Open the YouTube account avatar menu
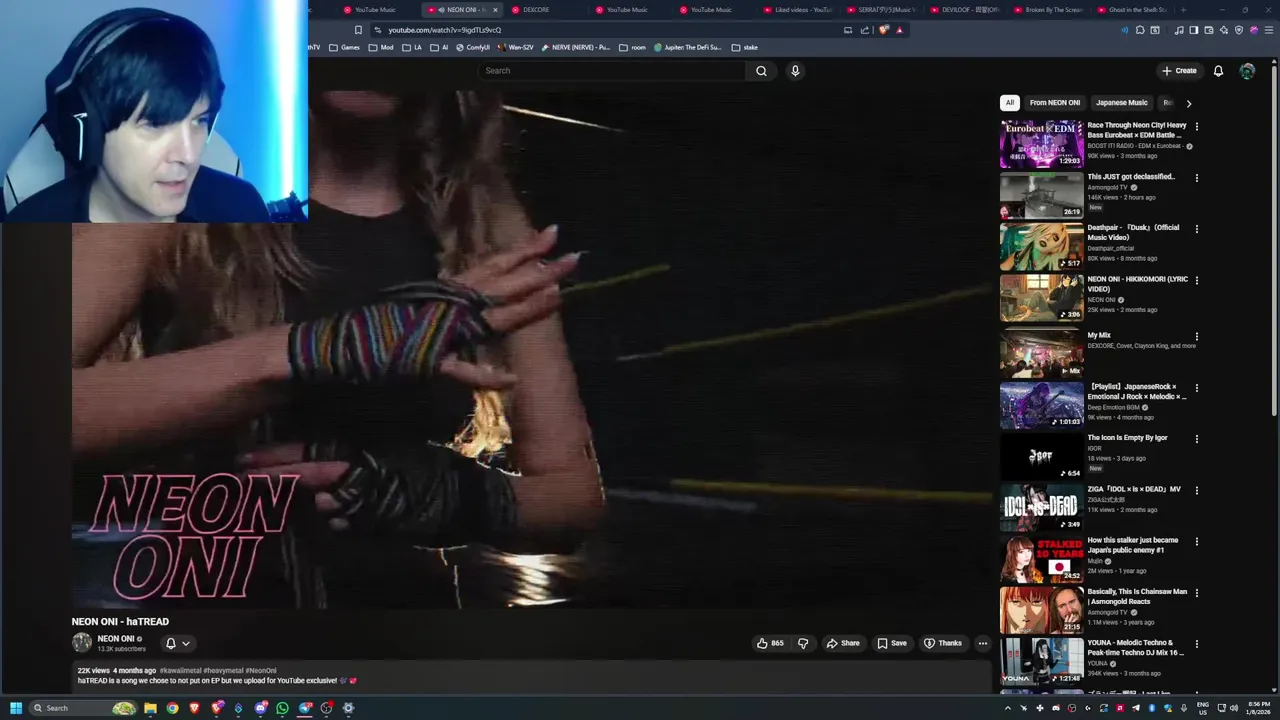Image resolution: width=1280 pixels, height=720 pixels. (x=1247, y=71)
